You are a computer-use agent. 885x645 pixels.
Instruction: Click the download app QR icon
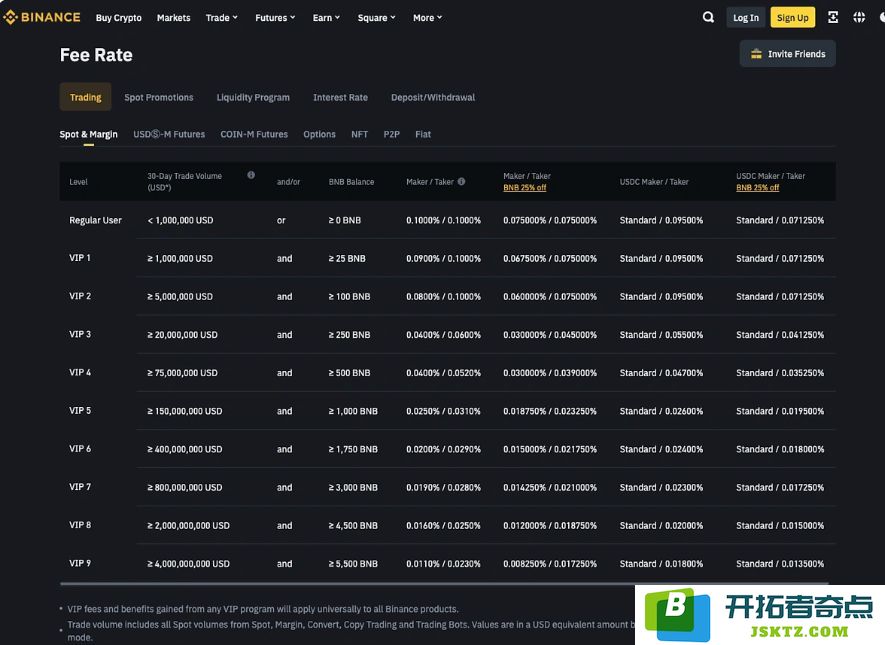pos(833,17)
